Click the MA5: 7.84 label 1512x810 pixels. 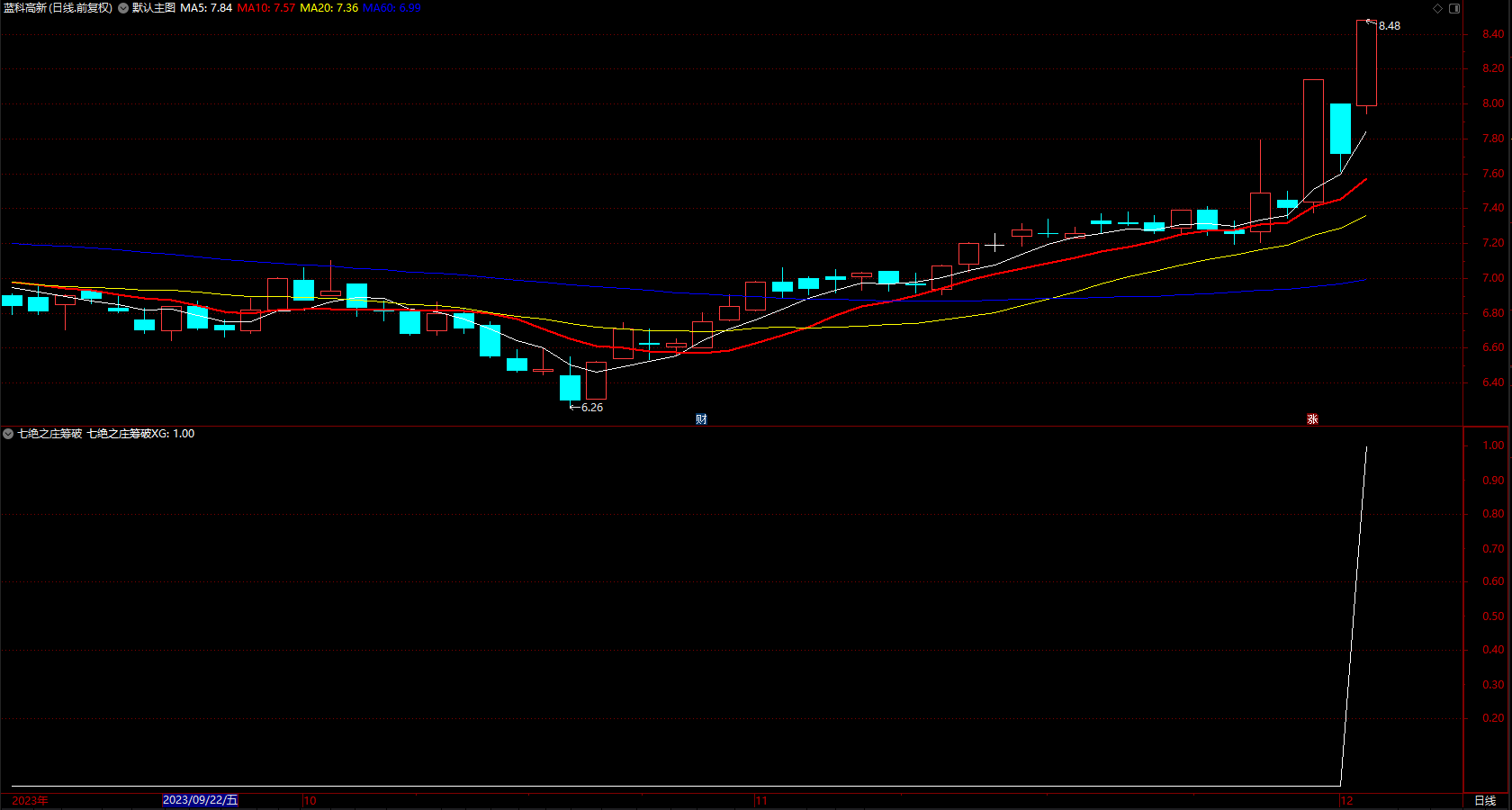206,8
